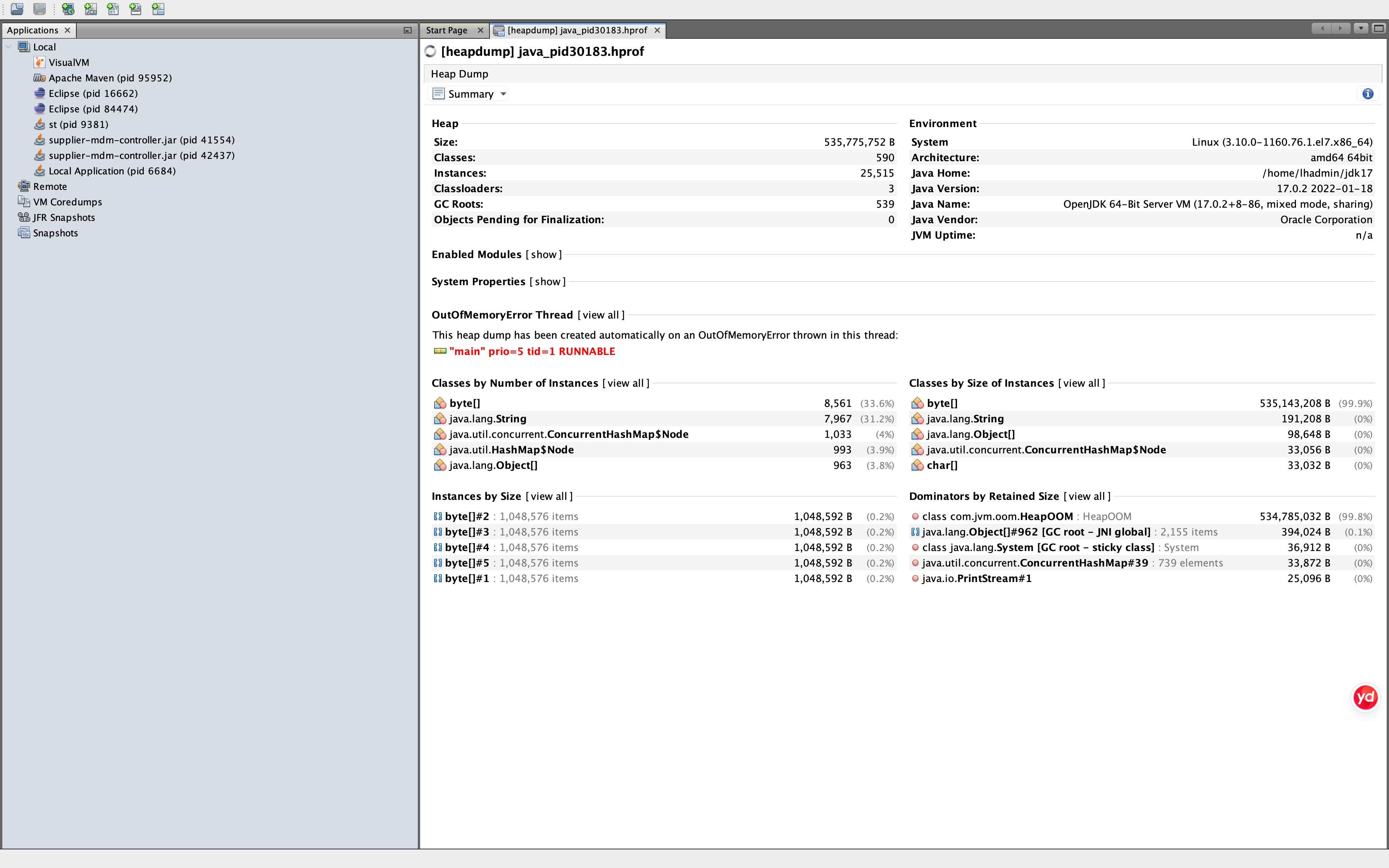Open instance byte[]#3
The height and width of the screenshot is (868, 1389).
467,532
